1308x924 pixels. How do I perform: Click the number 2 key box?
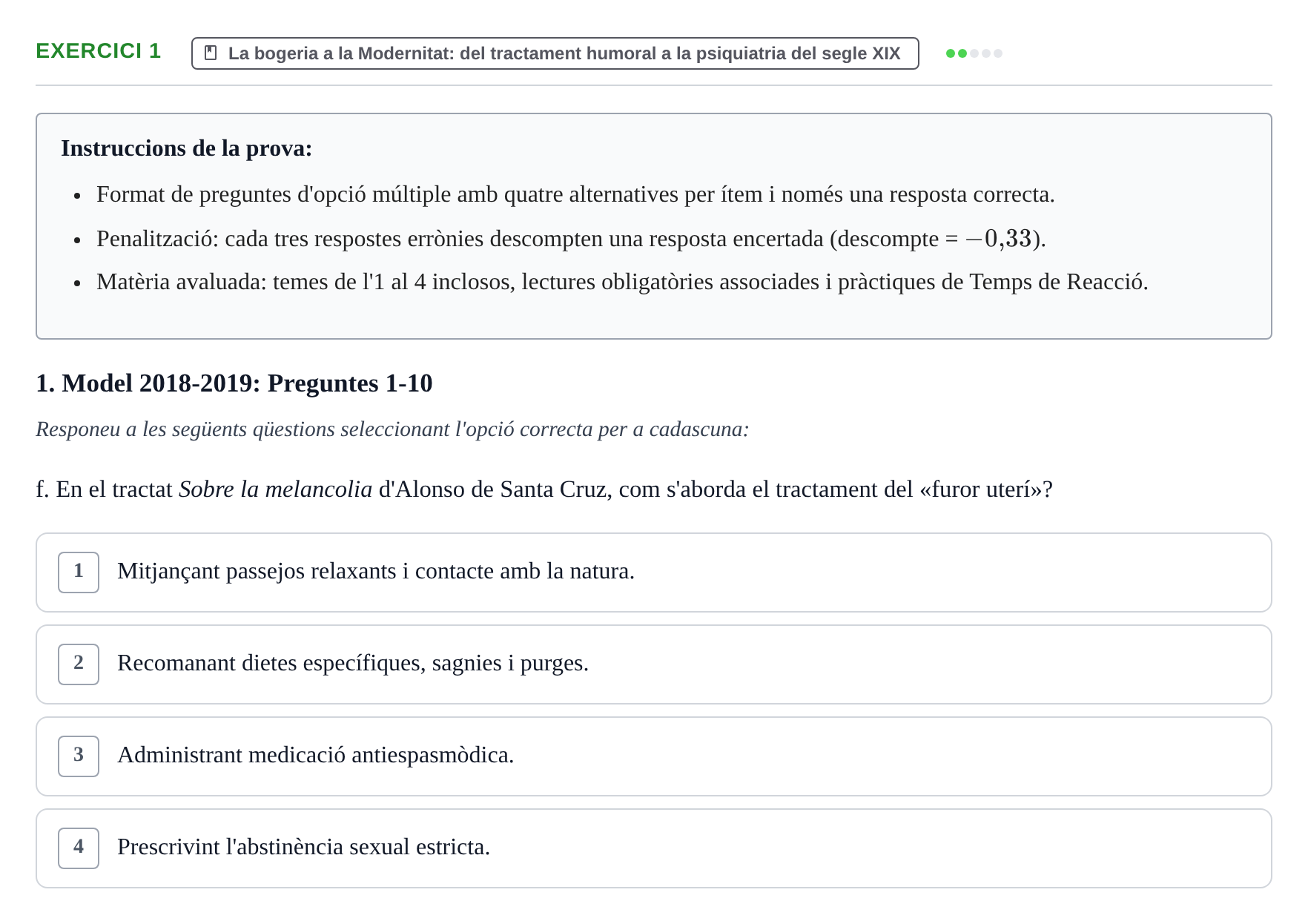tap(79, 664)
